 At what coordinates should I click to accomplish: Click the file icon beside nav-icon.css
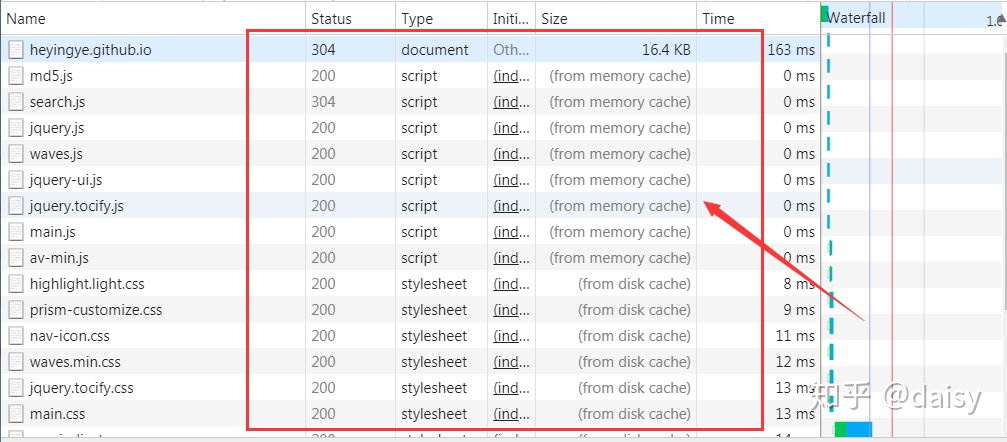(16, 336)
